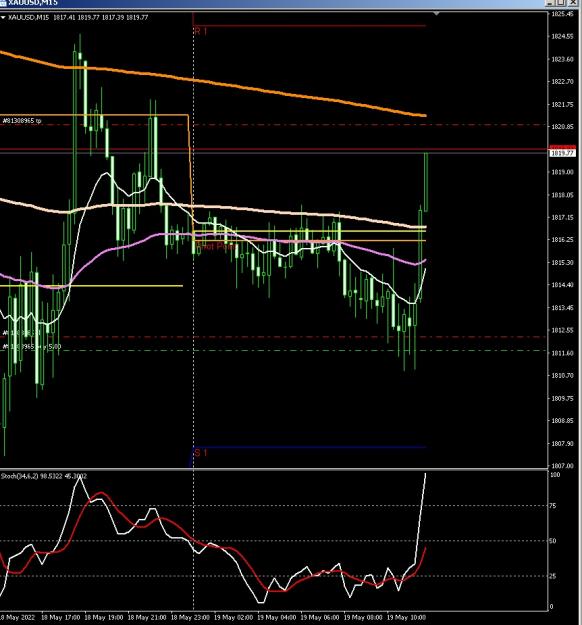The height and width of the screenshot is (625, 582).
Task: Click the 1811.60 price scale value
Action: 562,353
